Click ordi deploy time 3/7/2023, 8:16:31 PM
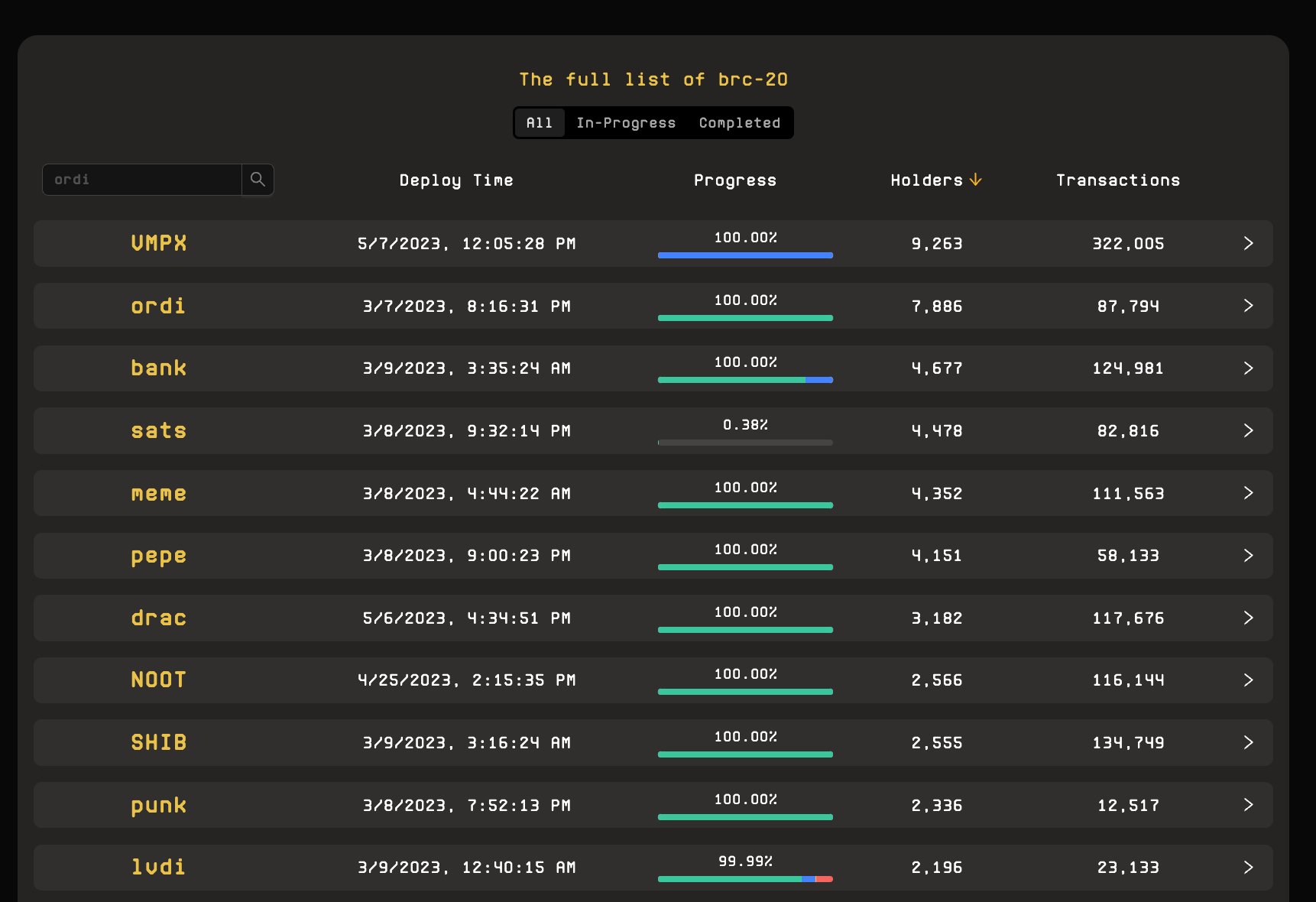The height and width of the screenshot is (902, 1316). point(467,307)
